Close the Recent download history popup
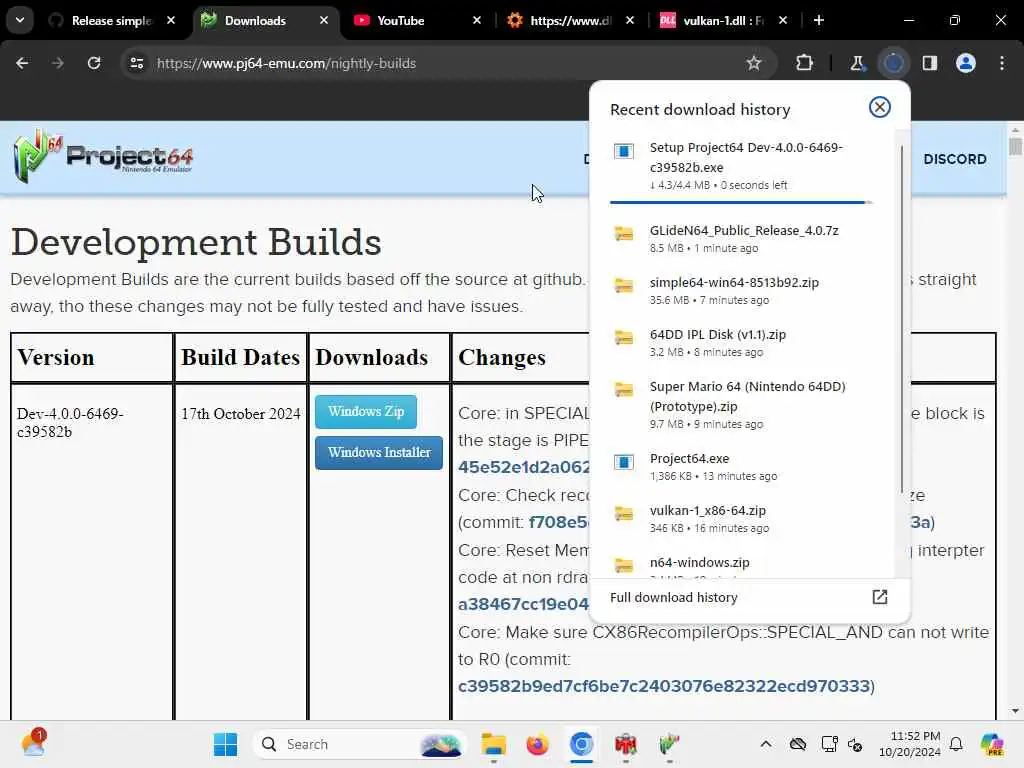Image resolution: width=1024 pixels, height=768 pixels. pyautogui.click(x=880, y=107)
